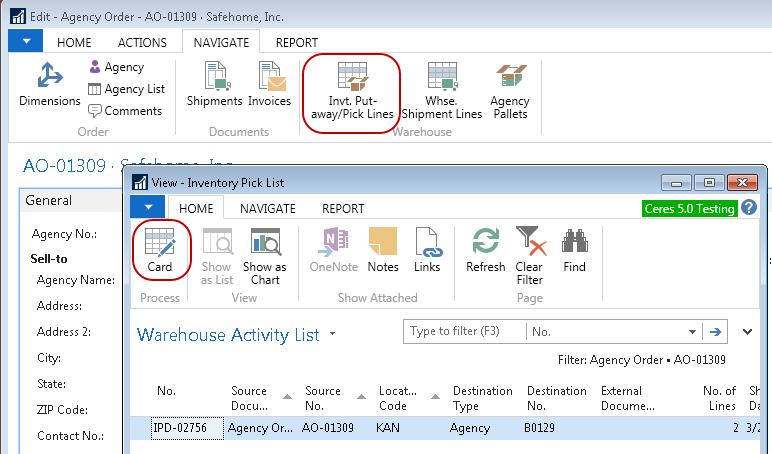Open the Find tool
Viewport: 772px width, 454px height.
[574, 251]
